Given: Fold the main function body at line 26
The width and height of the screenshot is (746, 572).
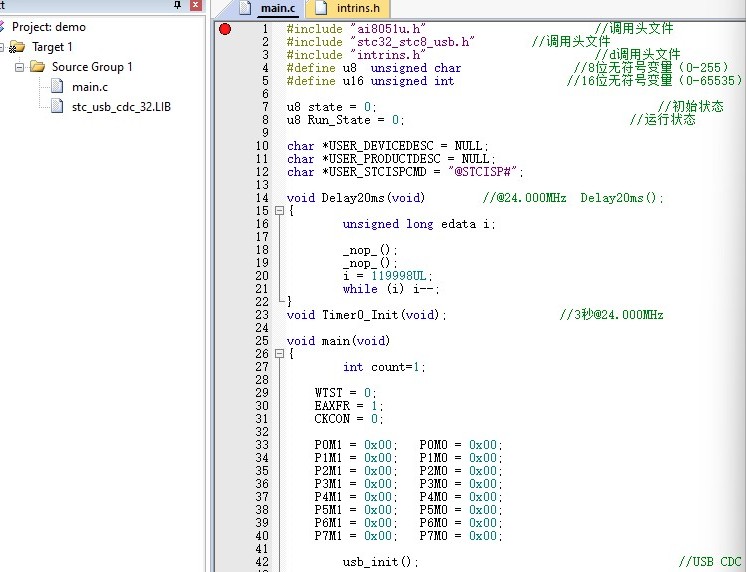Looking at the screenshot, I should pos(279,354).
